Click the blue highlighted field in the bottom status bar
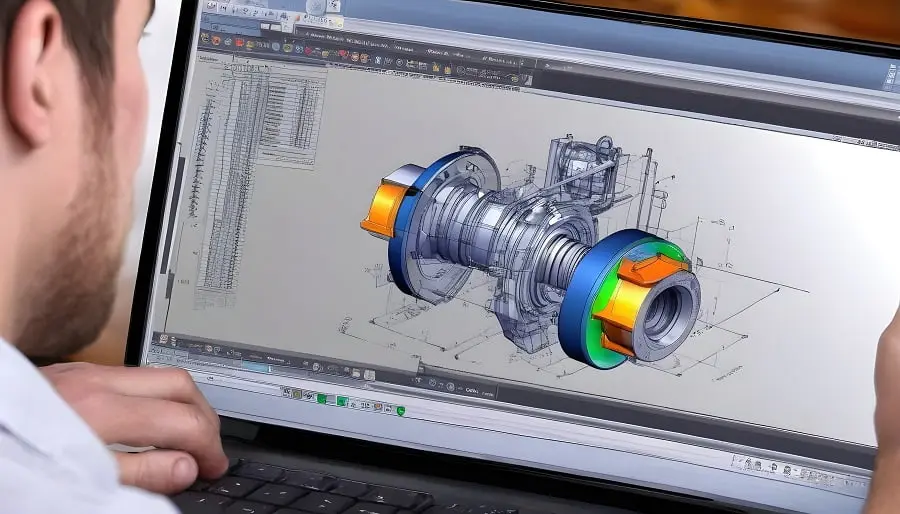The image size is (900, 514). [256, 365]
